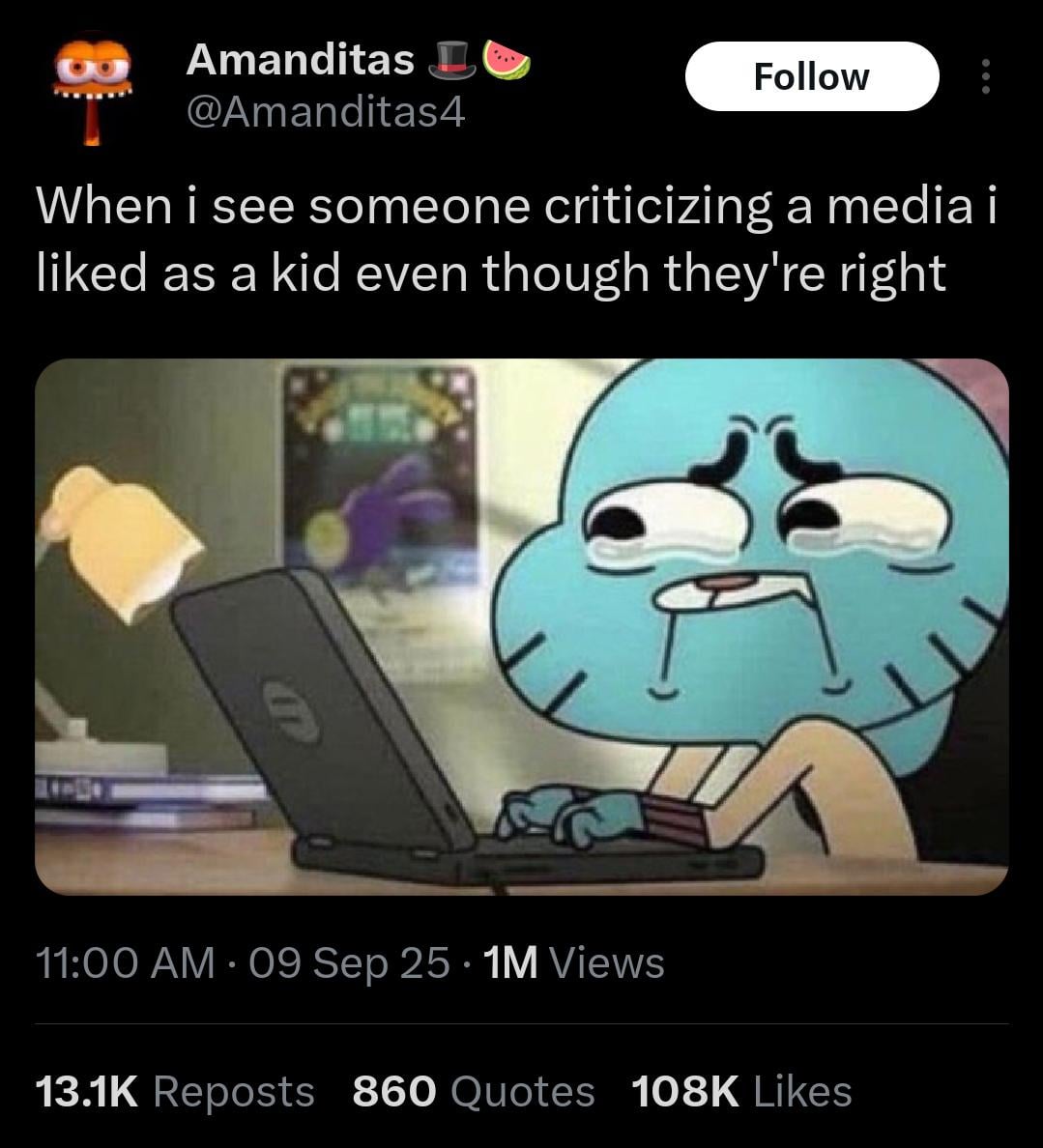Show the 108K Likes list
Viewport: 1043px width, 1148px height.
coord(741,1091)
